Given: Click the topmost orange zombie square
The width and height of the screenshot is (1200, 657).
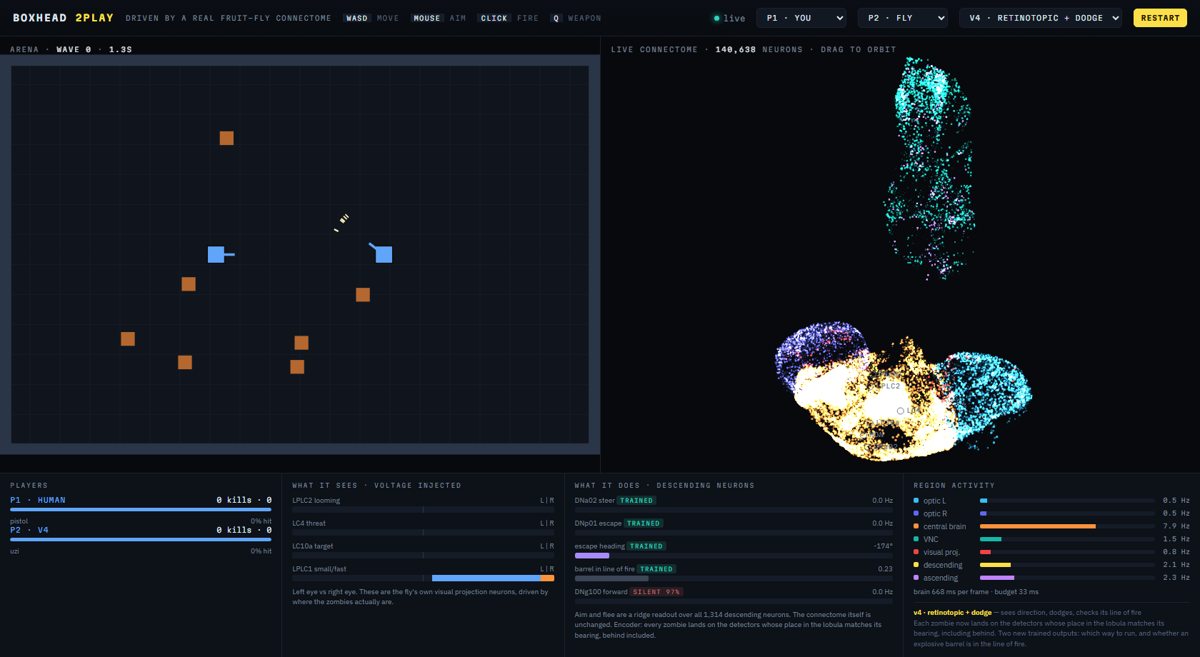Looking at the screenshot, I should click(227, 138).
